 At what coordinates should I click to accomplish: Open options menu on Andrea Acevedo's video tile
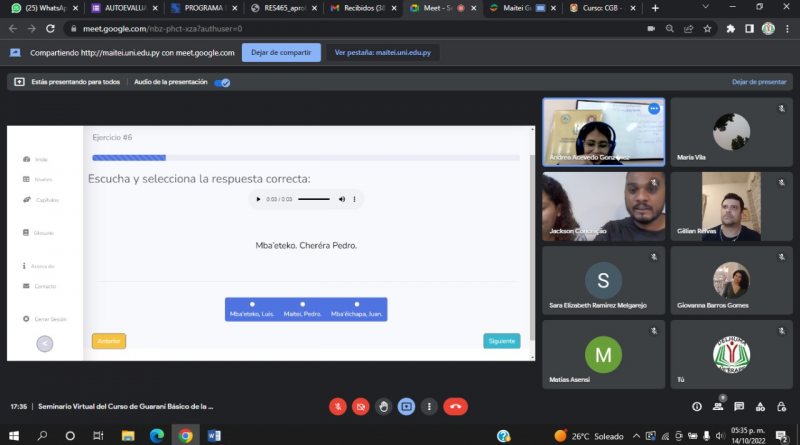pyautogui.click(x=653, y=109)
